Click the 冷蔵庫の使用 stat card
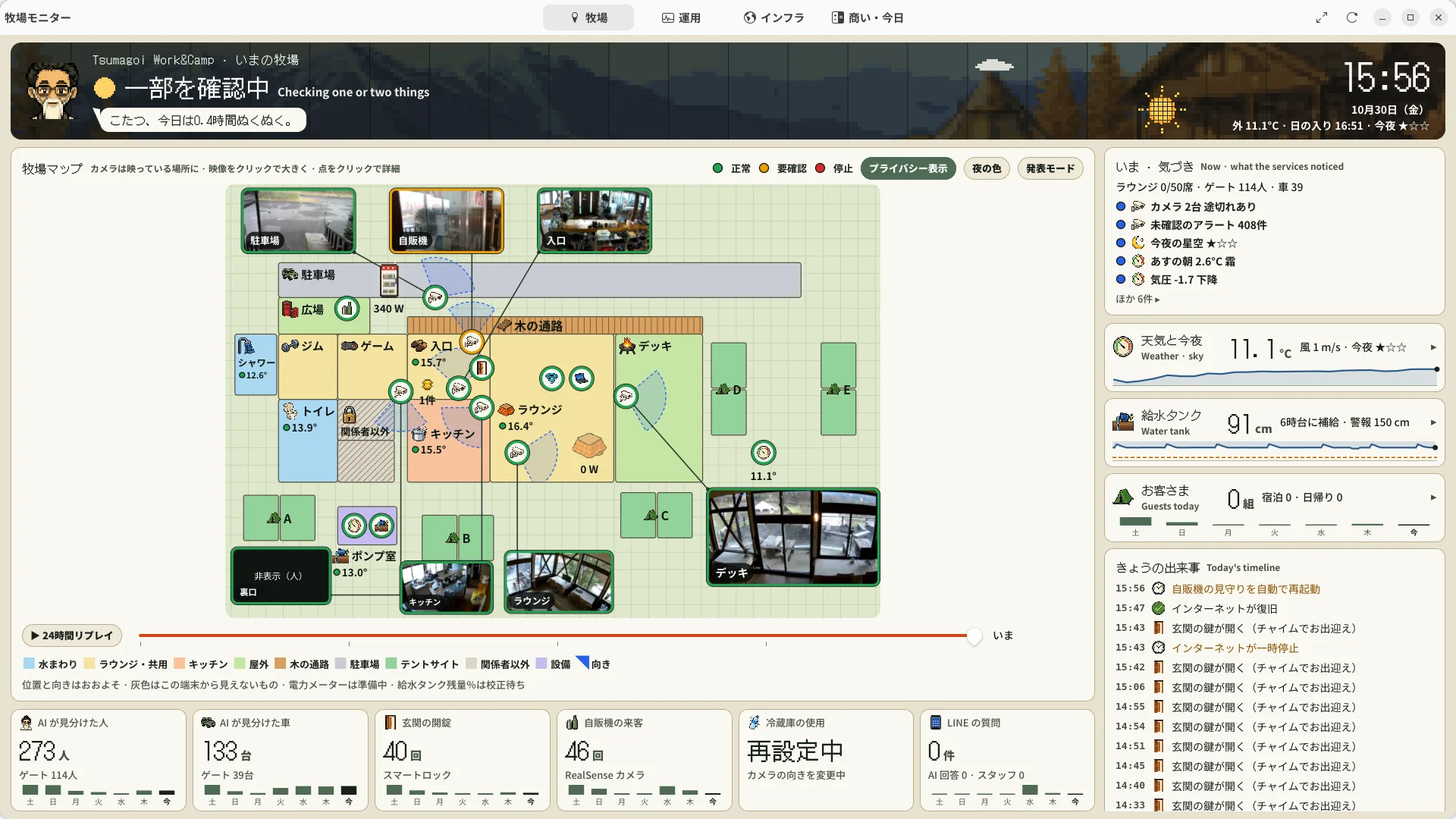This screenshot has width=1456, height=819. [x=827, y=760]
